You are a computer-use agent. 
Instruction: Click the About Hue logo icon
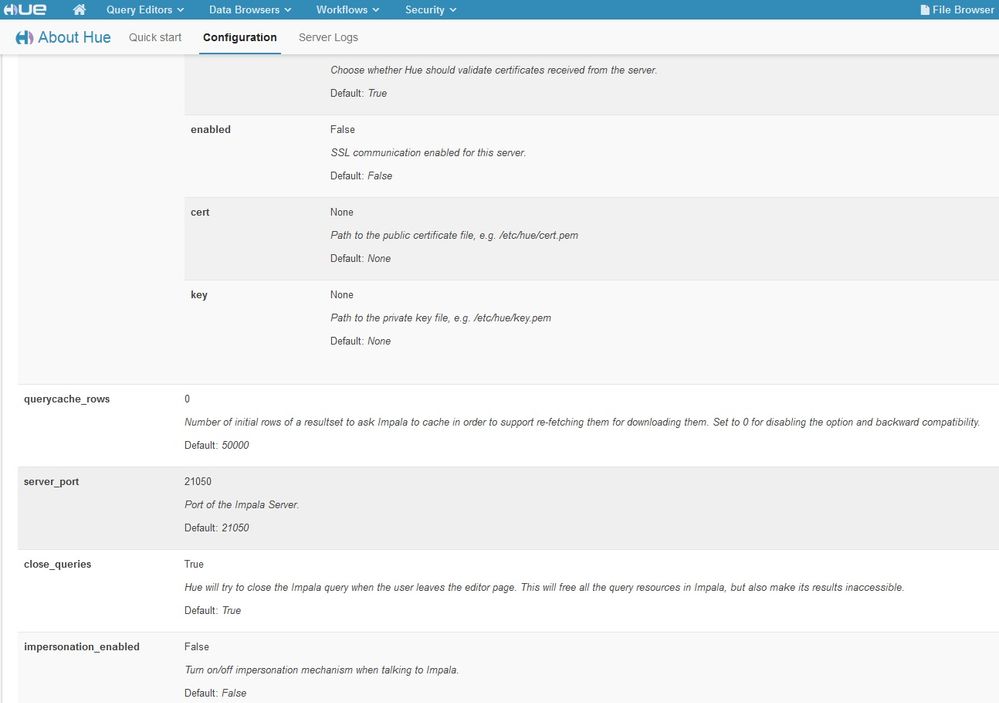pos(24,38)
